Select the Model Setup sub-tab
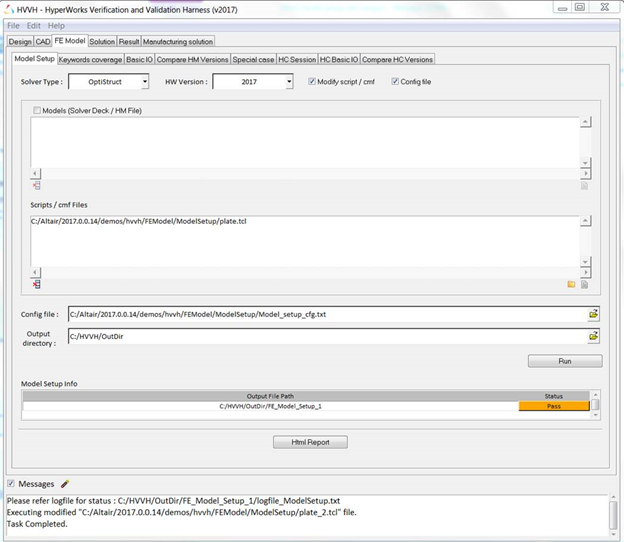 34,58
